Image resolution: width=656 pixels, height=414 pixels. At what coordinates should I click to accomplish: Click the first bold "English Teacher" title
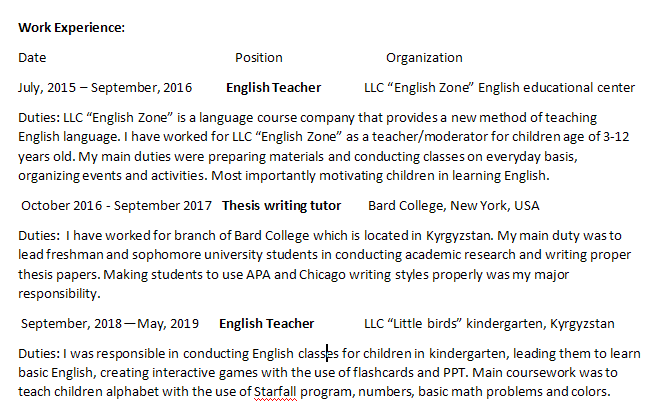273,88
